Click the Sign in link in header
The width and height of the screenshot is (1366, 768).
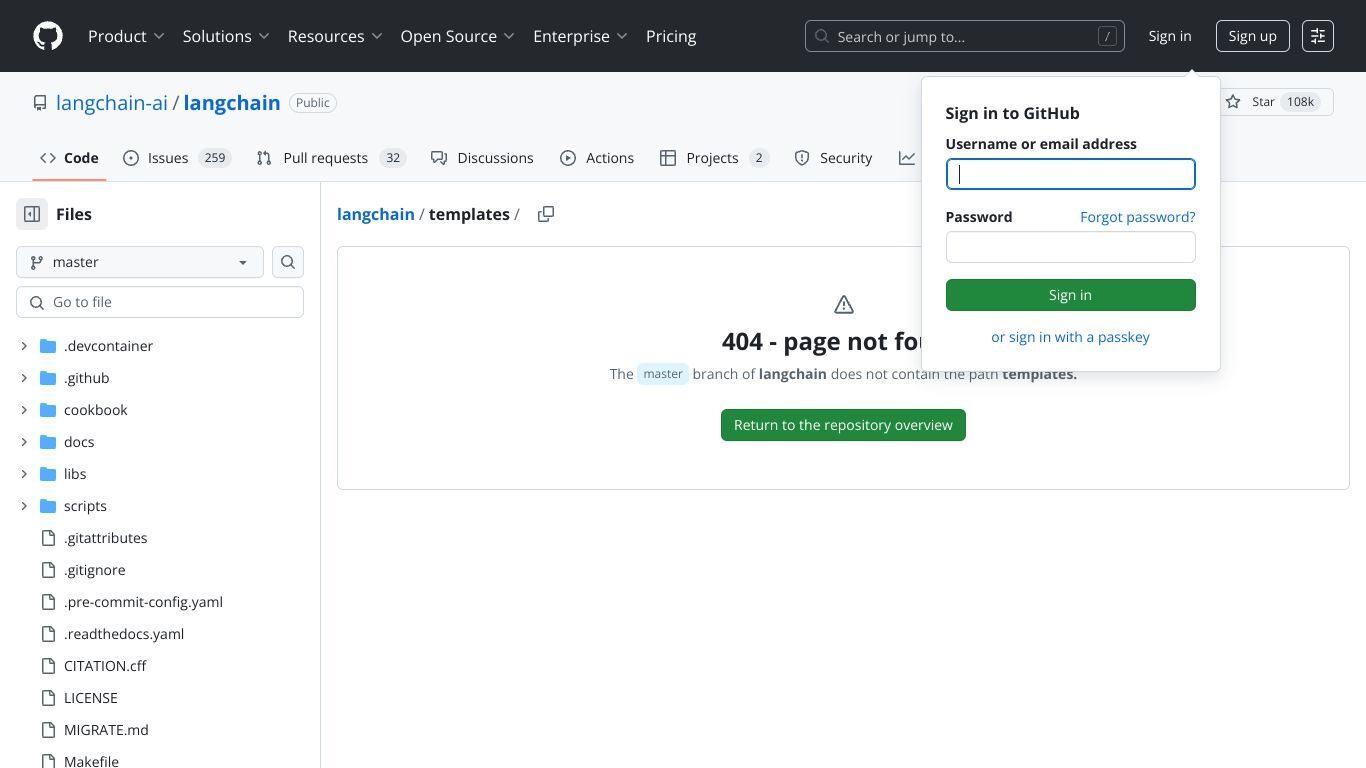[x=1170, y=36]
